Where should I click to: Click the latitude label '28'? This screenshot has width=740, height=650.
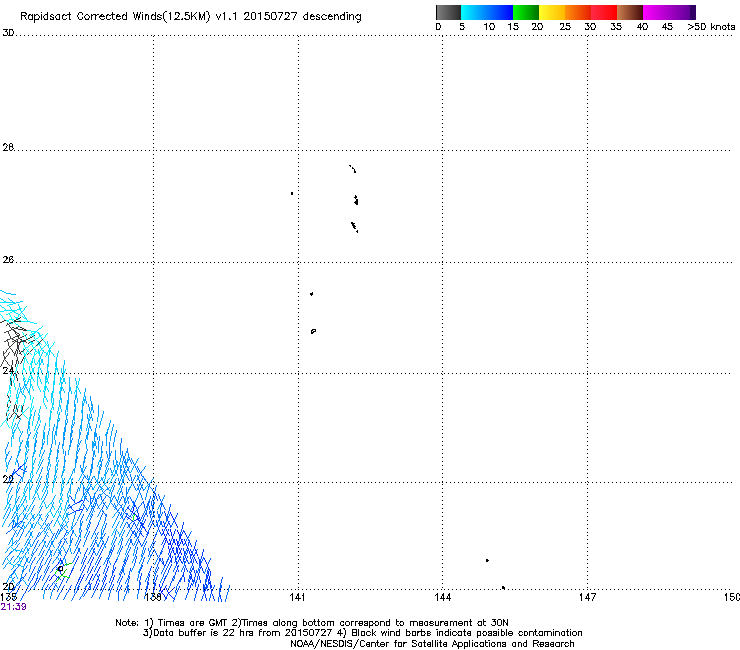8,147
